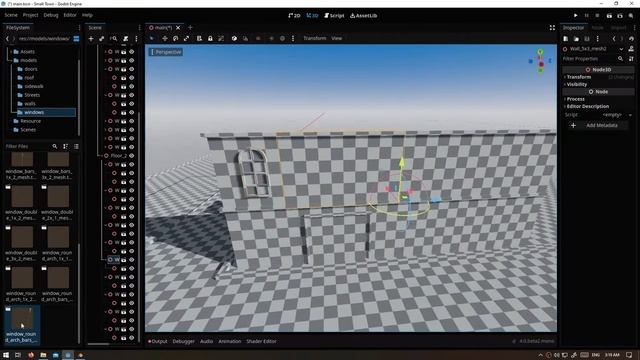Image resolution: width=640 pixels, height=360 pixels.
Task: Open the Perspective view menu
Action: tap(166, 52)
